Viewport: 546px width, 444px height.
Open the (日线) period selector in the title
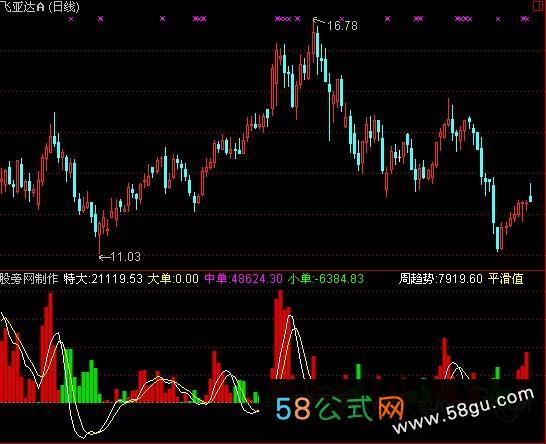[64, 7]
